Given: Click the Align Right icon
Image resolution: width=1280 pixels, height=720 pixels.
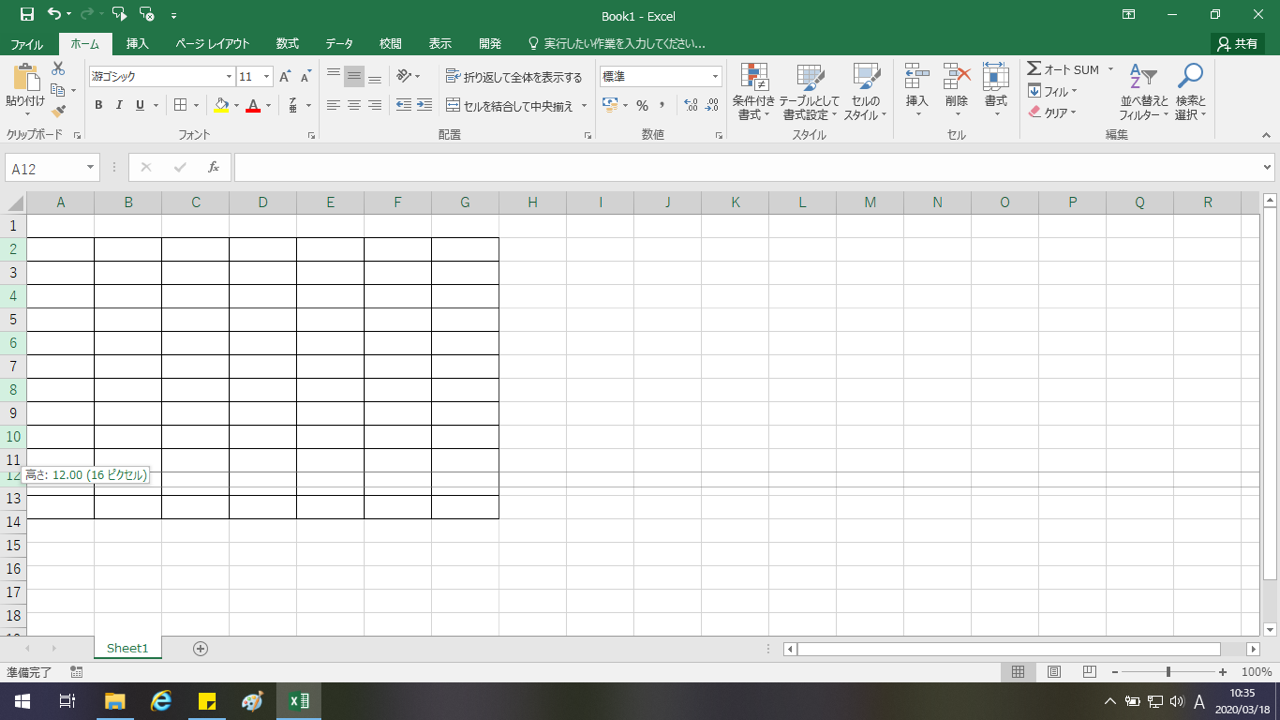Looking at the screenshot, I should pyautogui.click(x=375, y=105).
